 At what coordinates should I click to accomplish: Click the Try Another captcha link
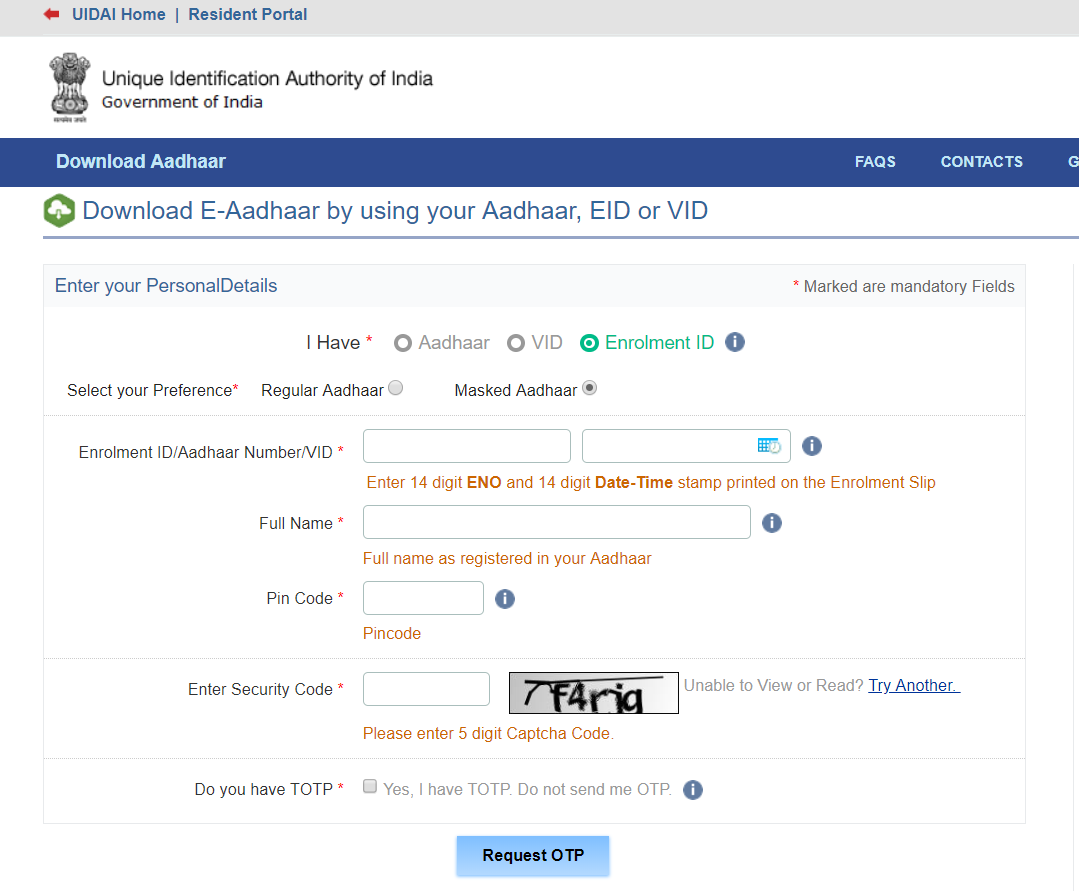coord(913,685)
